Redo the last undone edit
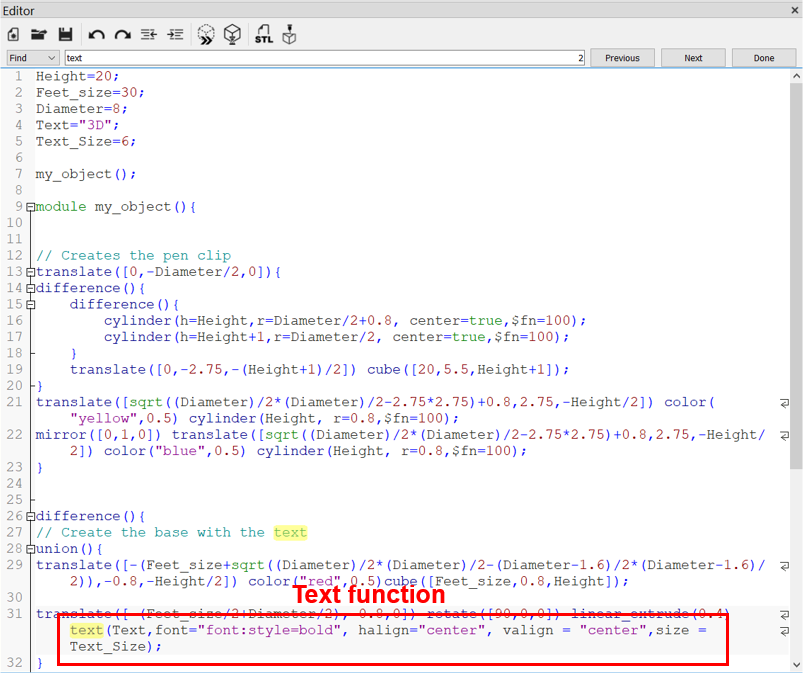 [x=122, y=35]
